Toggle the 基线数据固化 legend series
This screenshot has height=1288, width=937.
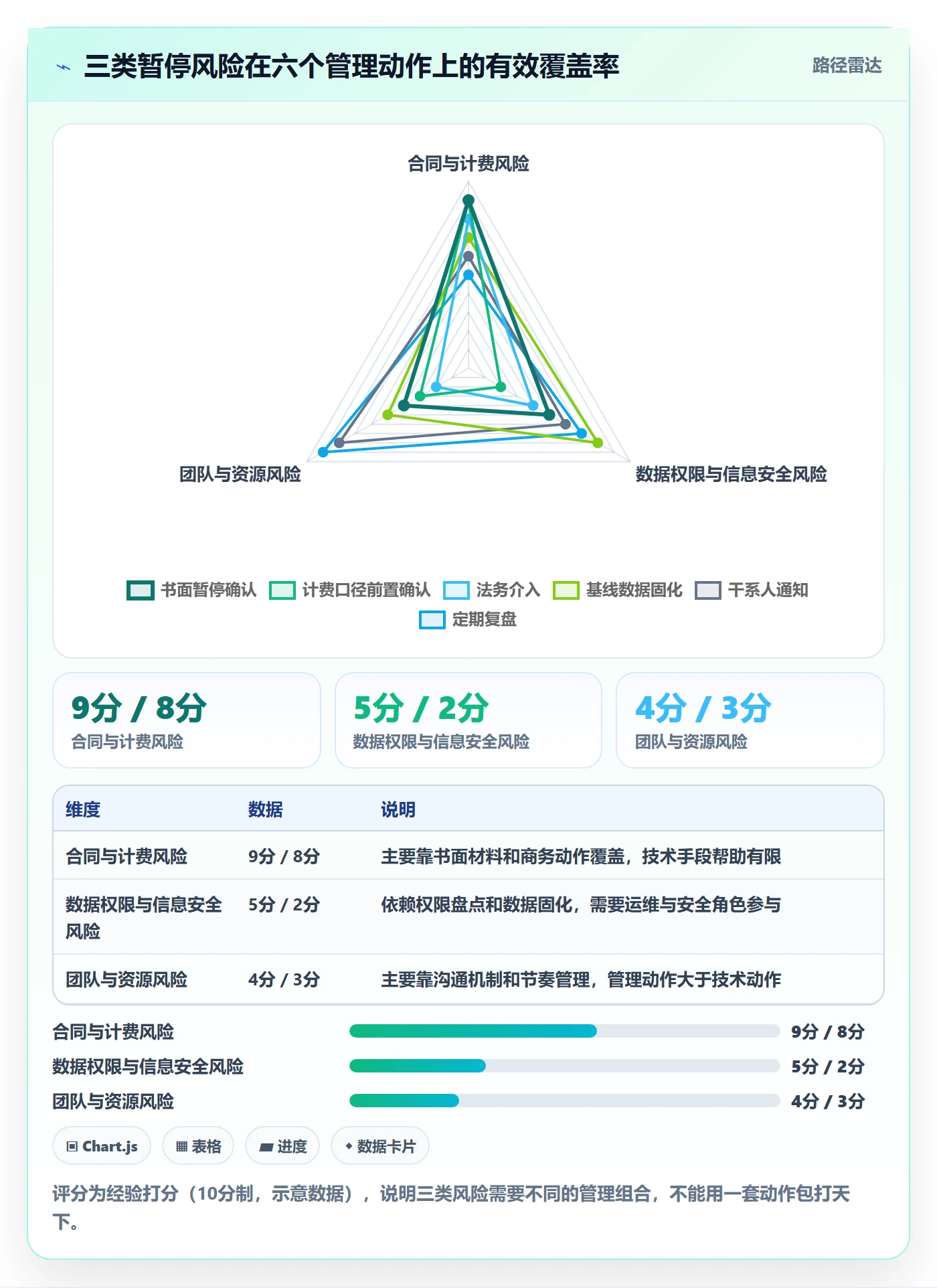[617, 590]
